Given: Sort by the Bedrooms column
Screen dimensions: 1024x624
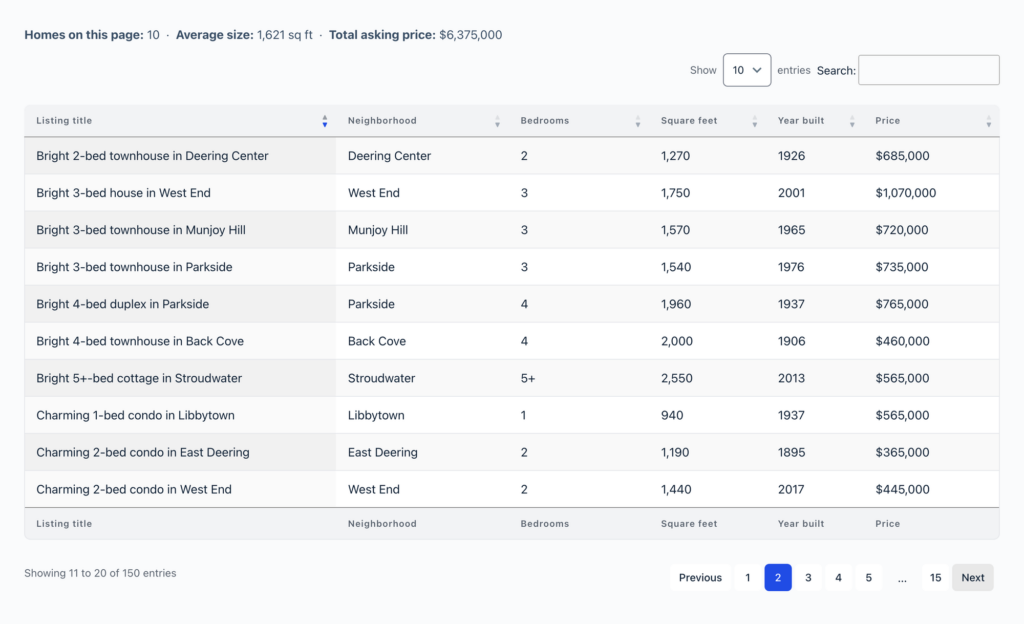Looking at the screenshot, I should tap(579, 121).
